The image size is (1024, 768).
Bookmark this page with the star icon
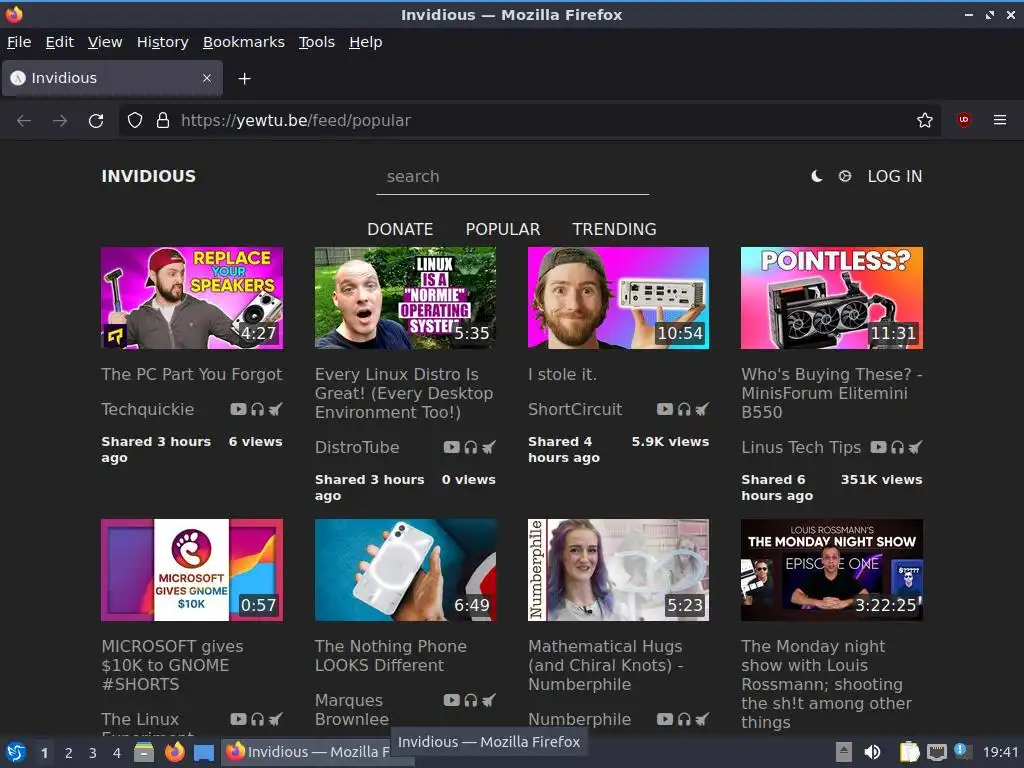(924, 120)
